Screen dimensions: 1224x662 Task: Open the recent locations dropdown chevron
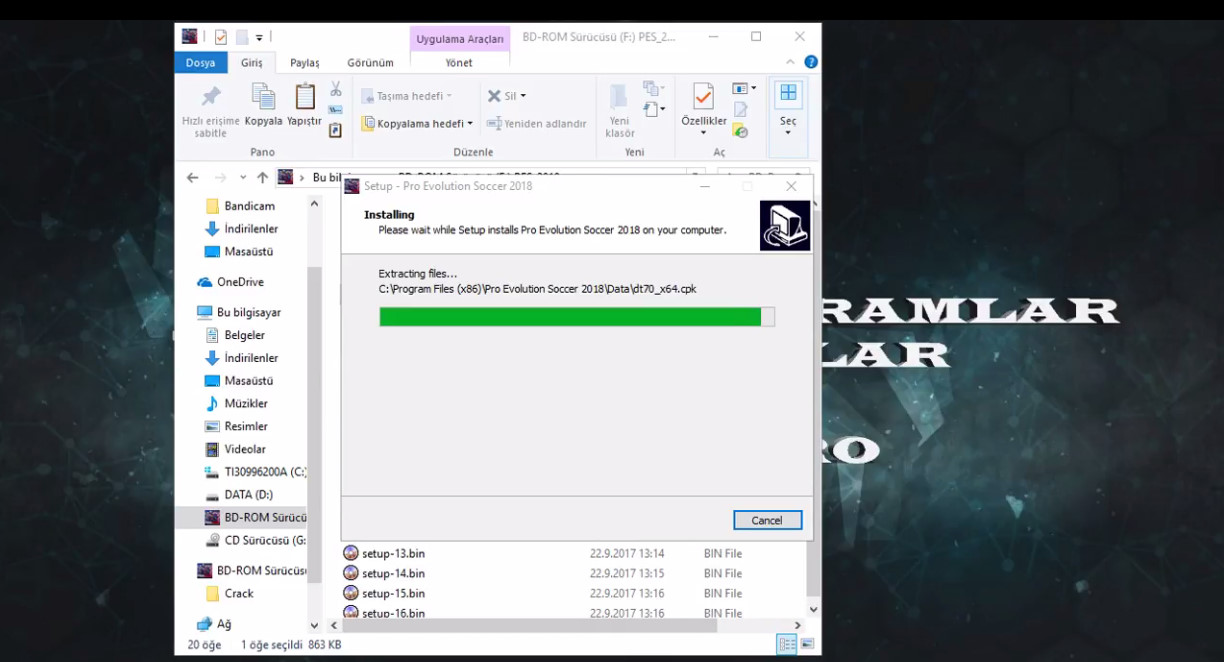[243, 177]
